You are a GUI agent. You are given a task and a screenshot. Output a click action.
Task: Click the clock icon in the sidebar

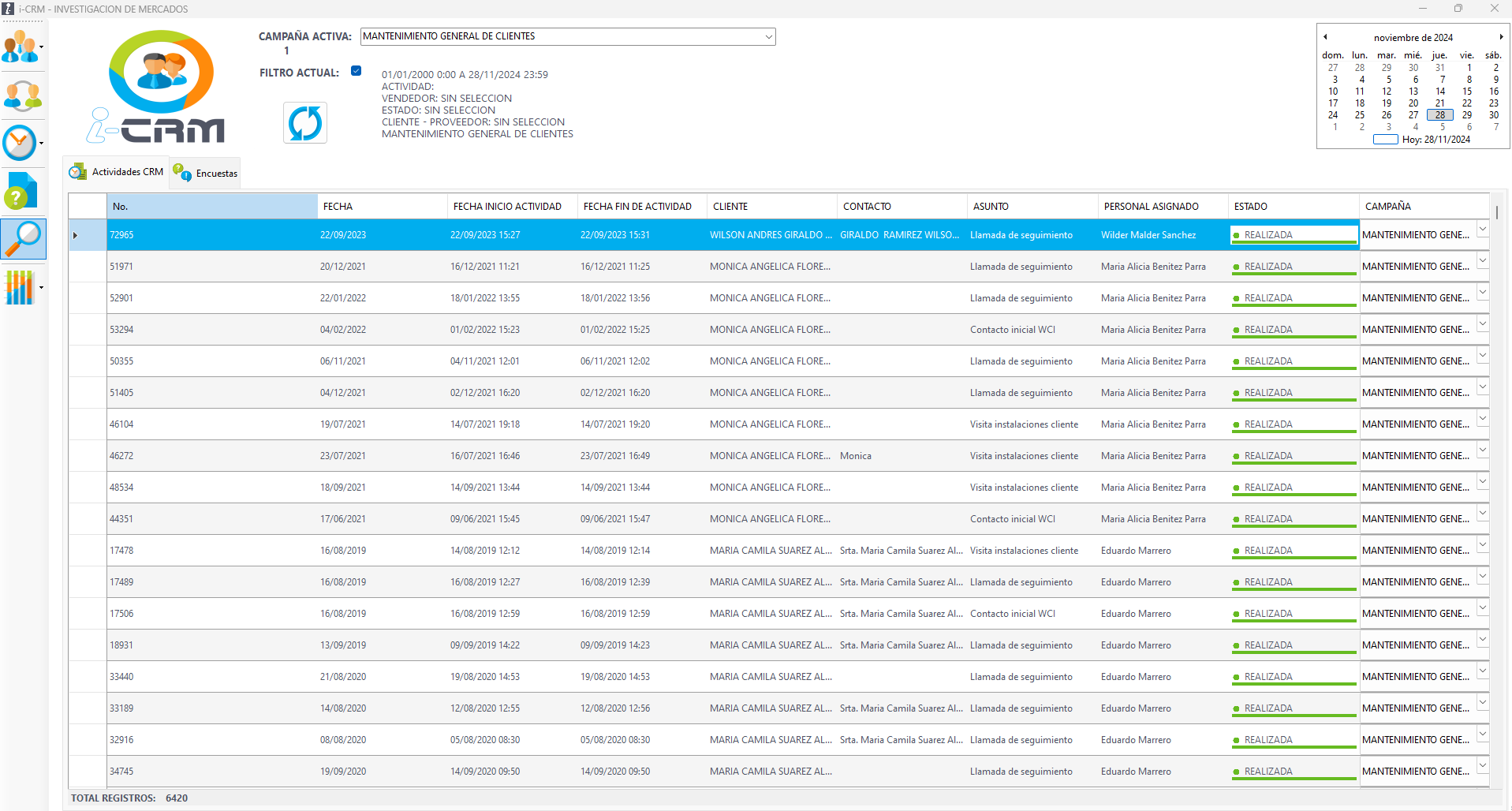20,143
